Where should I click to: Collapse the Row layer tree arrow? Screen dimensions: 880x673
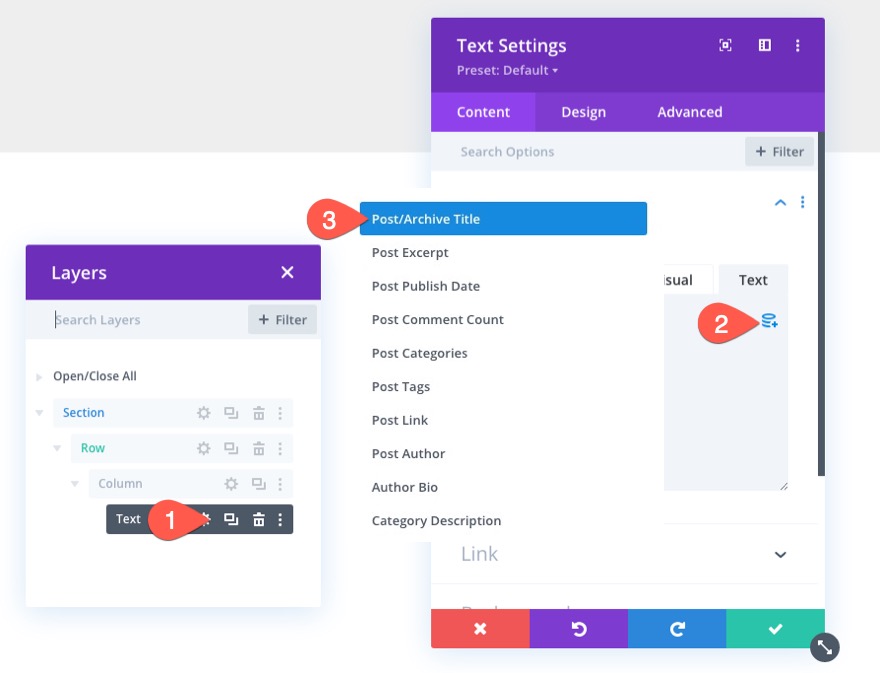click(57, 448)
